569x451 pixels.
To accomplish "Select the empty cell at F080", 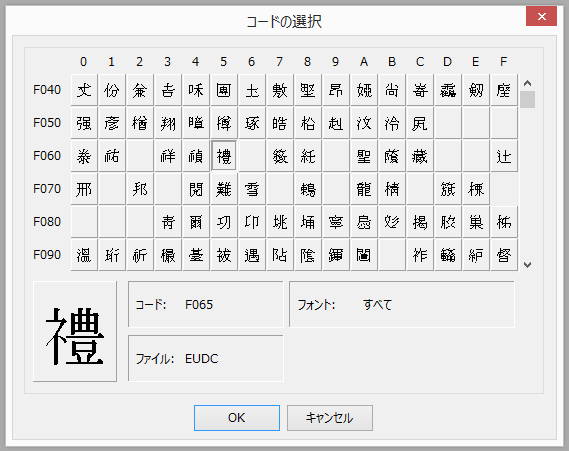I will 84,222.
